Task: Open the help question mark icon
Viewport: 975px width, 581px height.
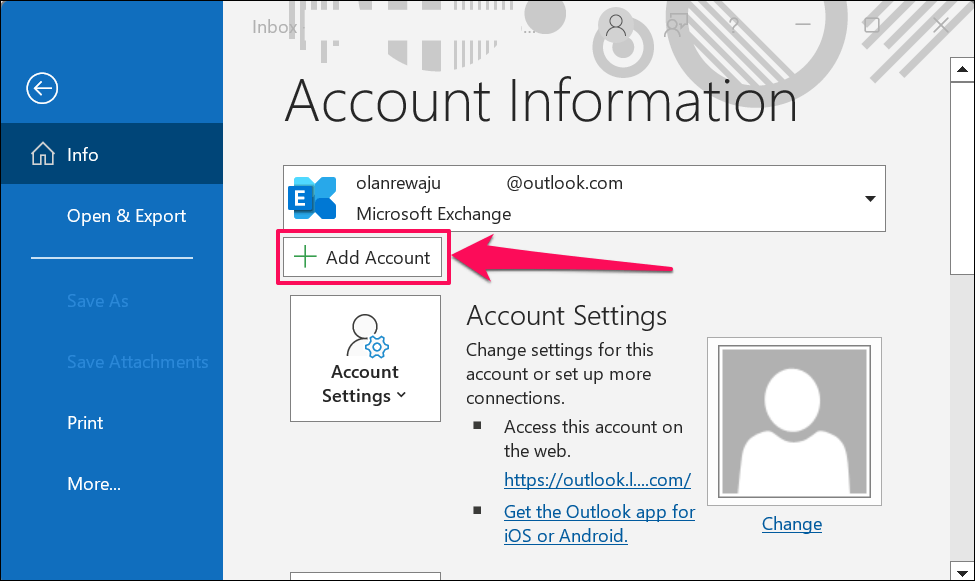Action: [734, 26]
